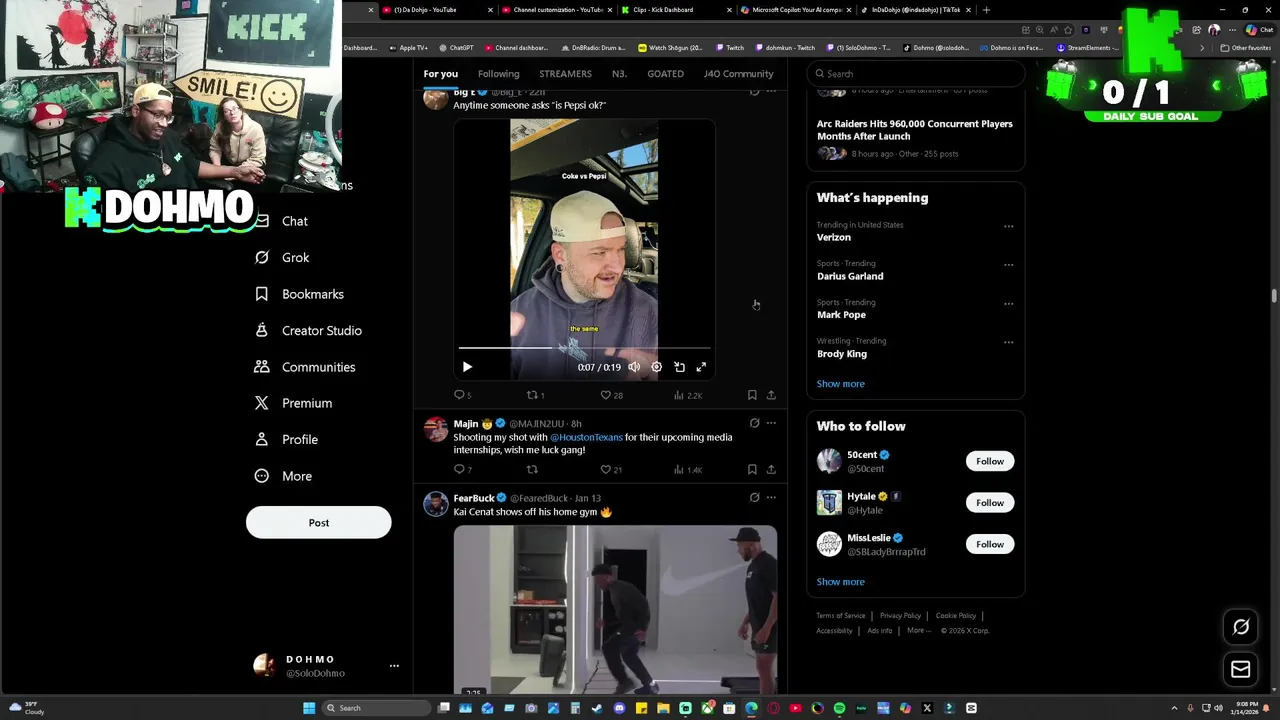
Task: Open Communities in the sidebar
Action: 305,367
